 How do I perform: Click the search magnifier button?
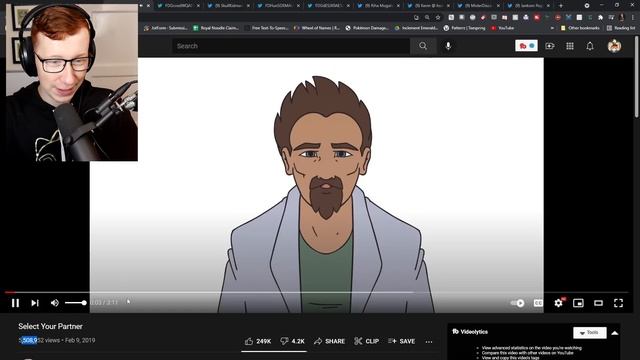coord(423,46)
